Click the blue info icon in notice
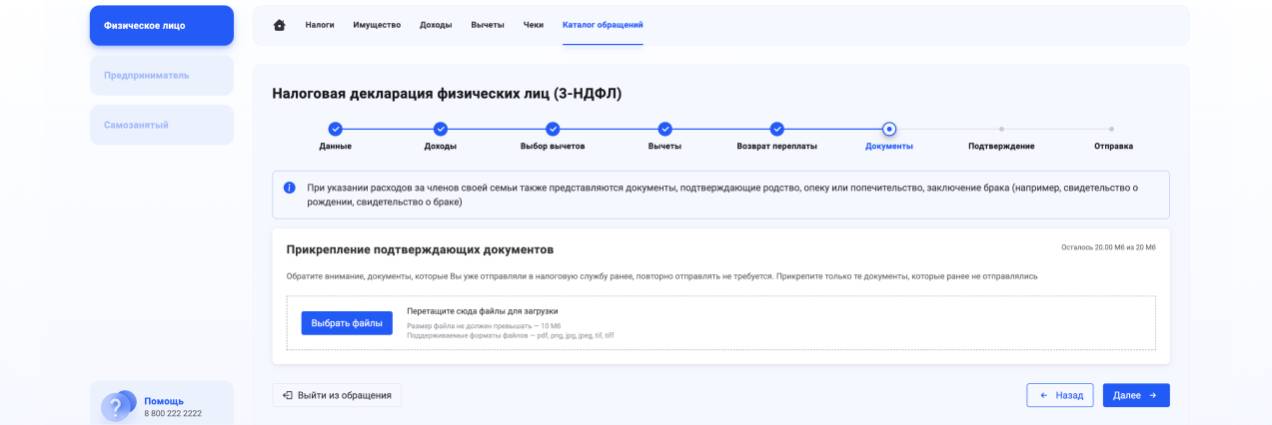 pyautogui.click(x=289, y=188)
